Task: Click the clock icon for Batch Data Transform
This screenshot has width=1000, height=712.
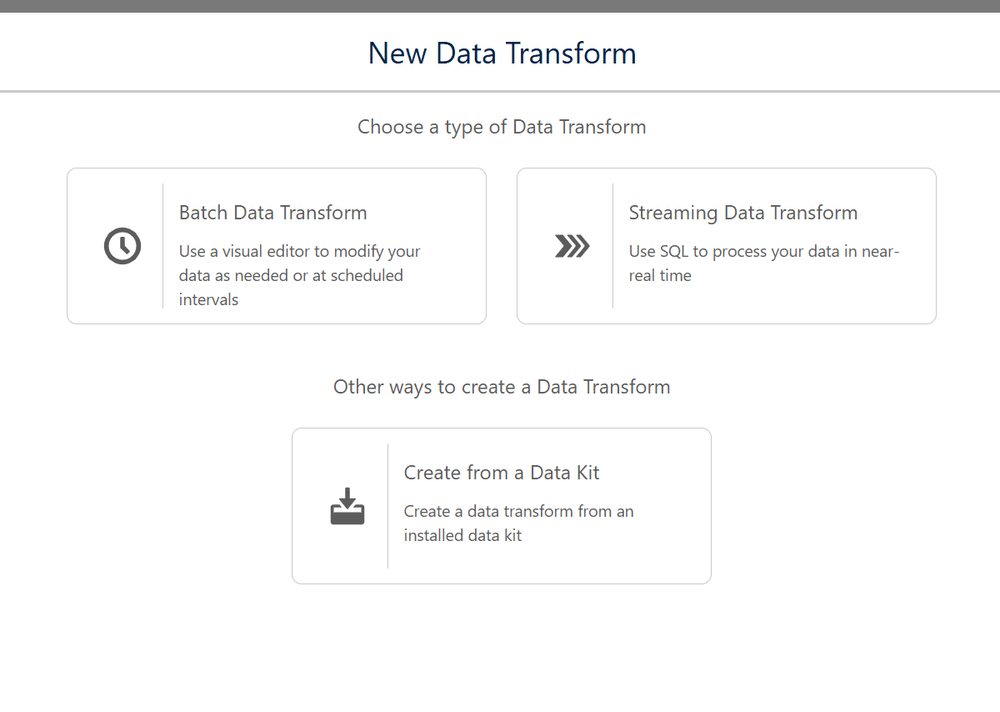Action: (122, 246)
